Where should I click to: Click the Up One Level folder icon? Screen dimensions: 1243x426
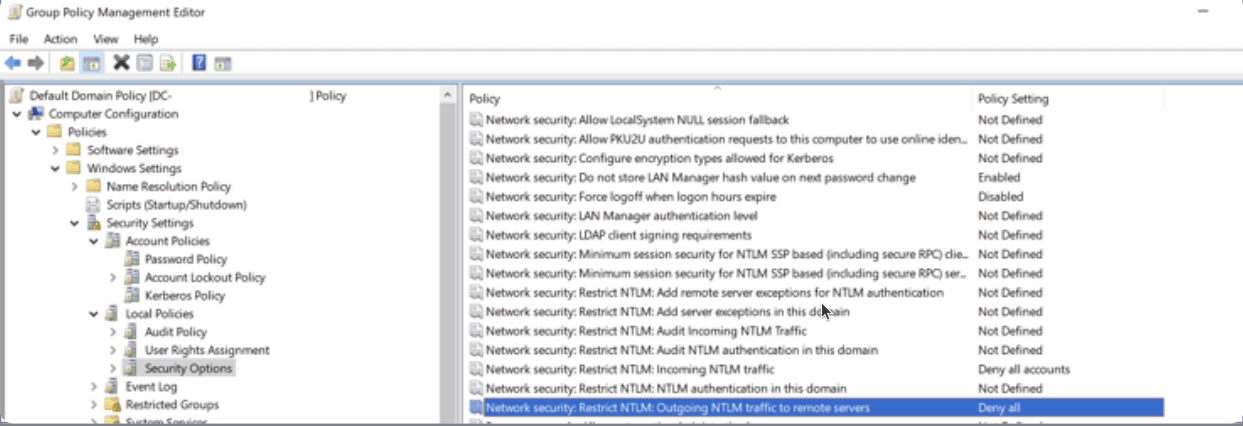tap(67, 64)
